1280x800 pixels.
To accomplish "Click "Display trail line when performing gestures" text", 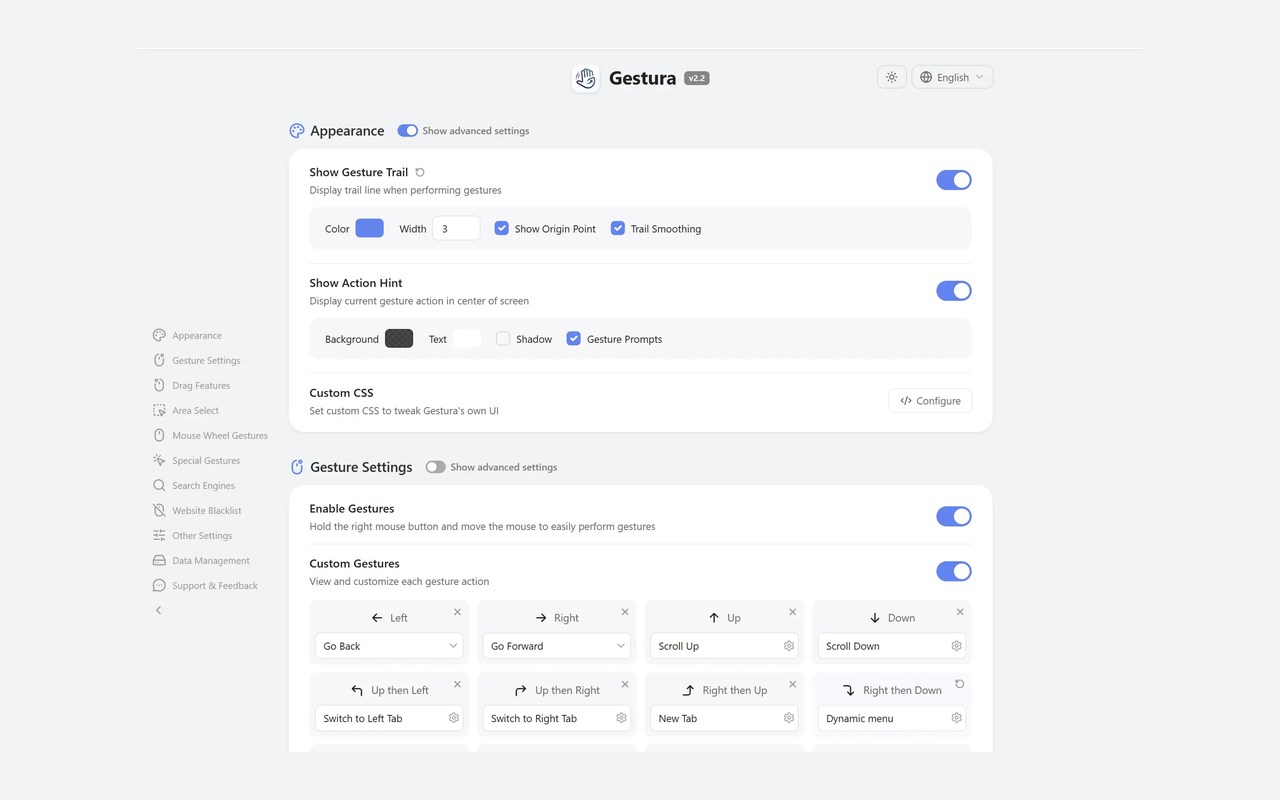I will (406, 190).
